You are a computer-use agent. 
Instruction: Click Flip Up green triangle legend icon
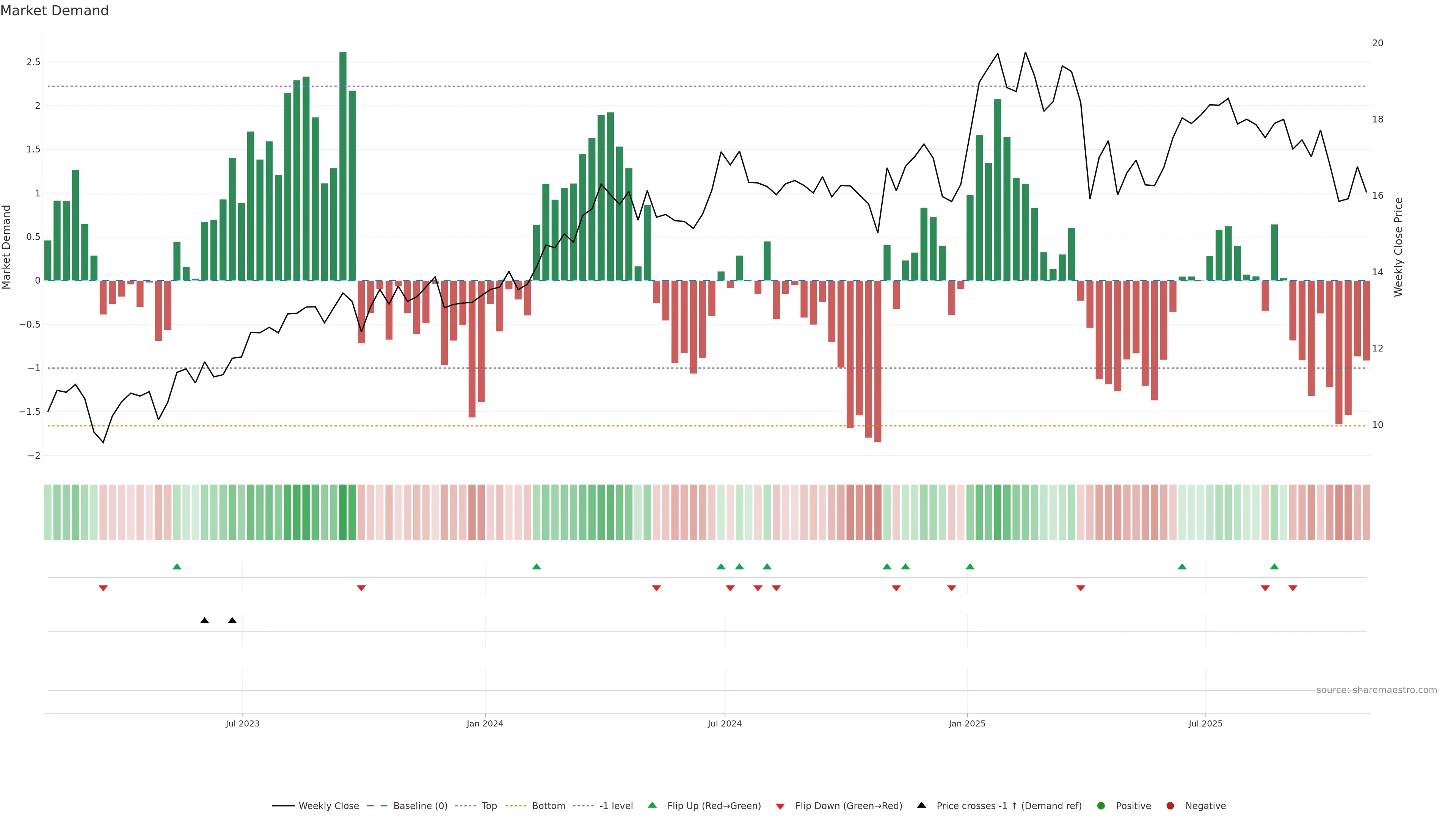[x=652, y=805]
